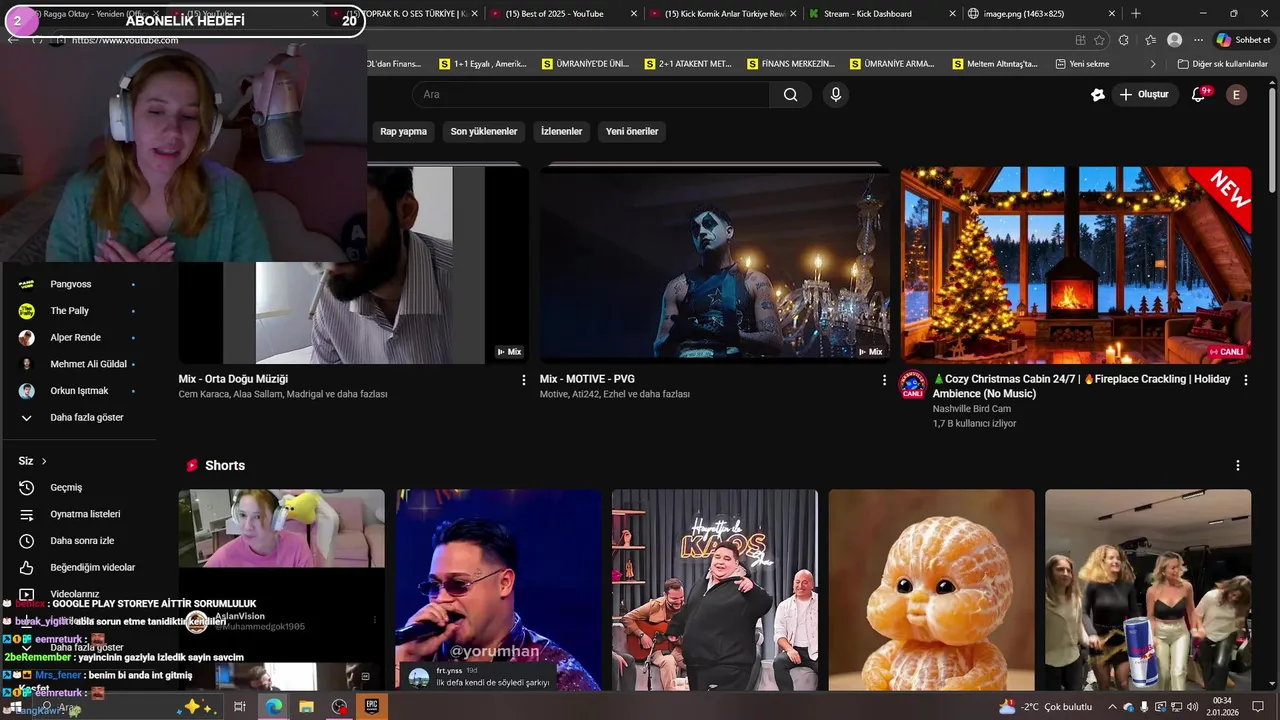
Task: Close the Stream - Kick Dashboard tab
Action: pyautogui.click(x=952, y=14)
